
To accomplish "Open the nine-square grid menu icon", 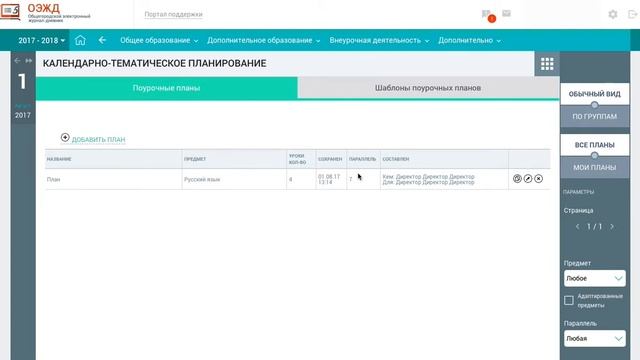I will (547, 64).
